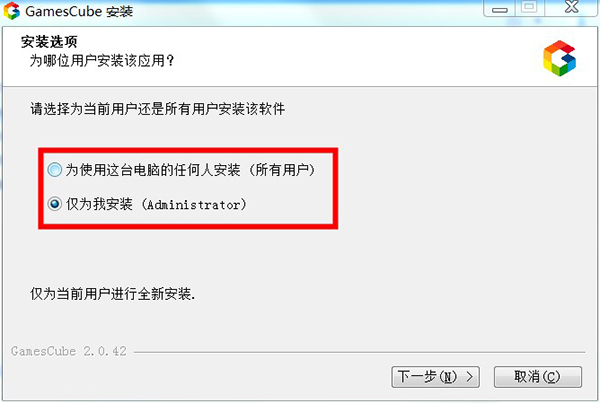Click the GamesCube 安装 window title text
The image size is (600, 403).
coord(79,11)
